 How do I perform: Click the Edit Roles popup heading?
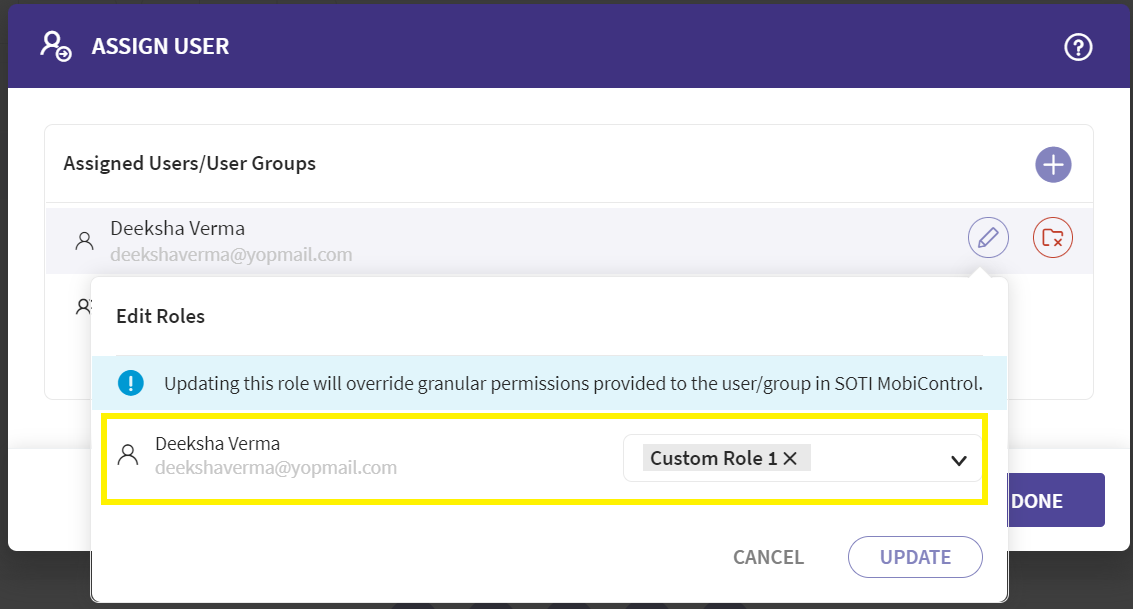160,316
